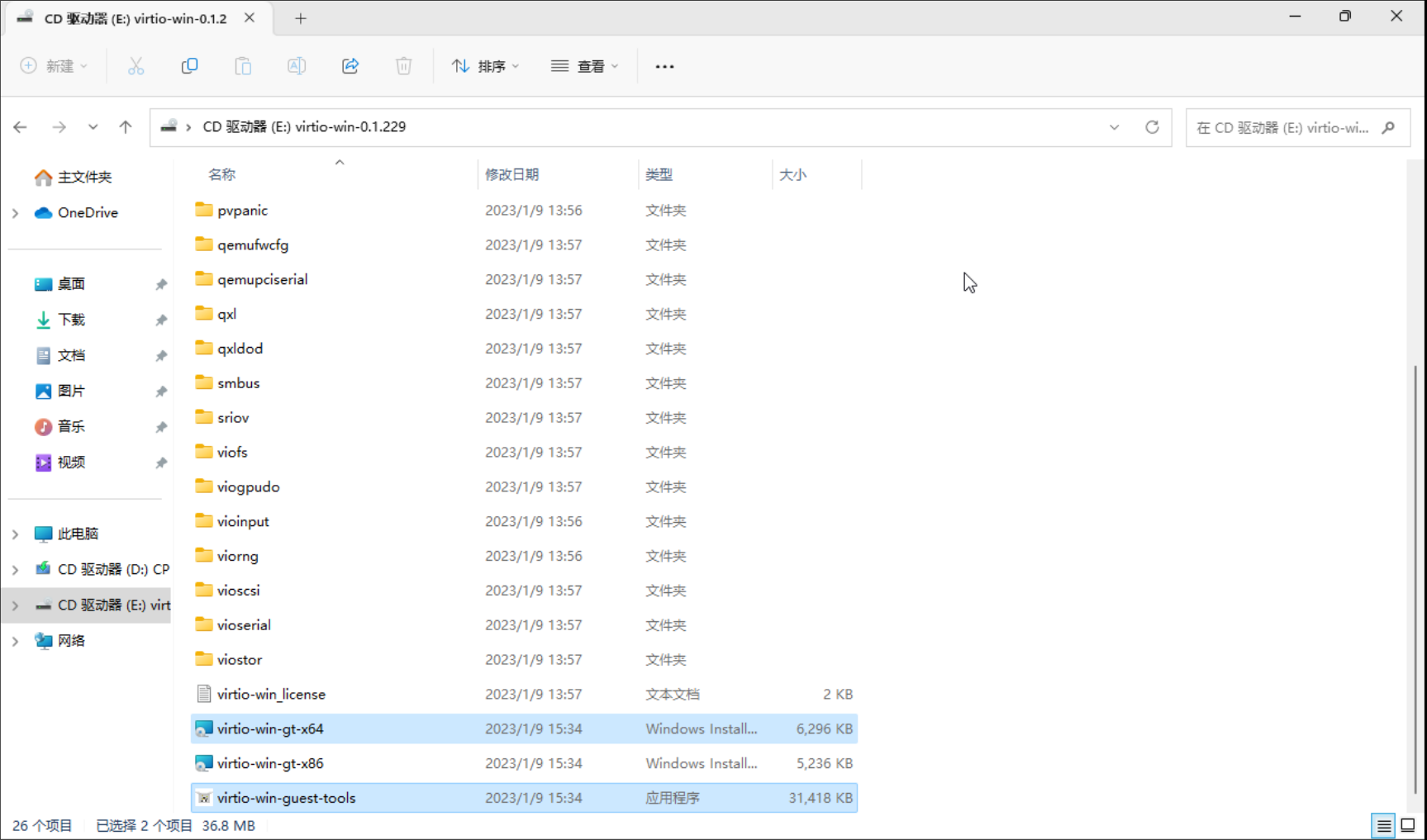Refresh the current folder view

pyautogui.click(x=1152, y=127)
